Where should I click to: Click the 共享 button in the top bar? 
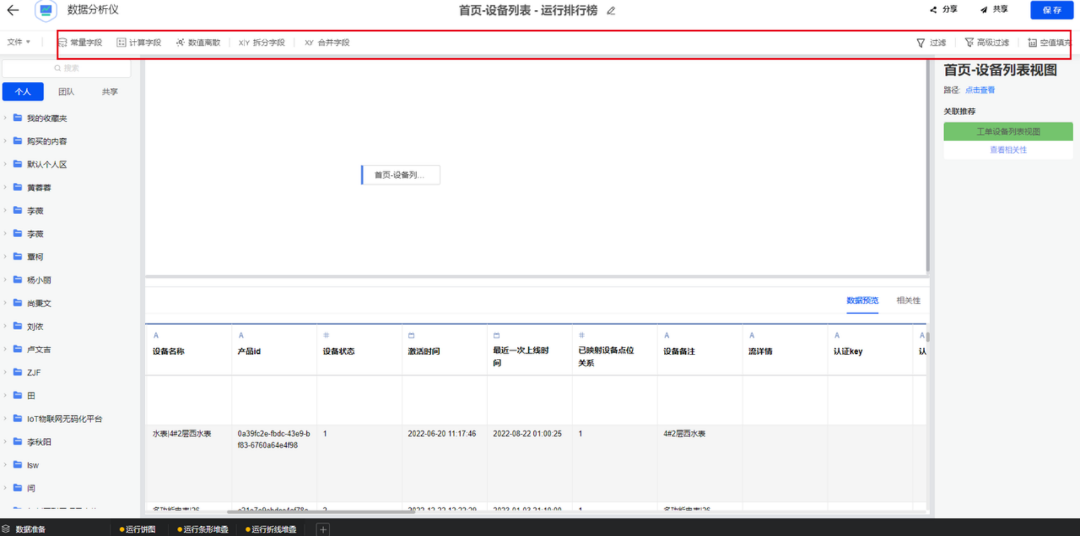994,10
